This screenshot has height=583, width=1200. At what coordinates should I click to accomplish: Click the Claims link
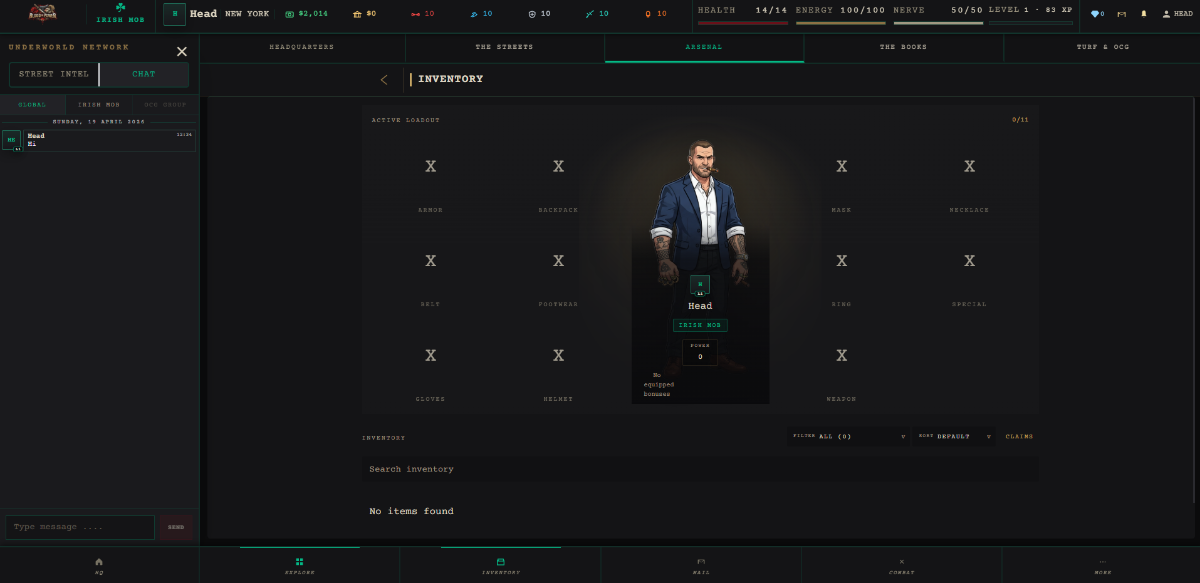pyautogui.click(x=1019, y=437)
